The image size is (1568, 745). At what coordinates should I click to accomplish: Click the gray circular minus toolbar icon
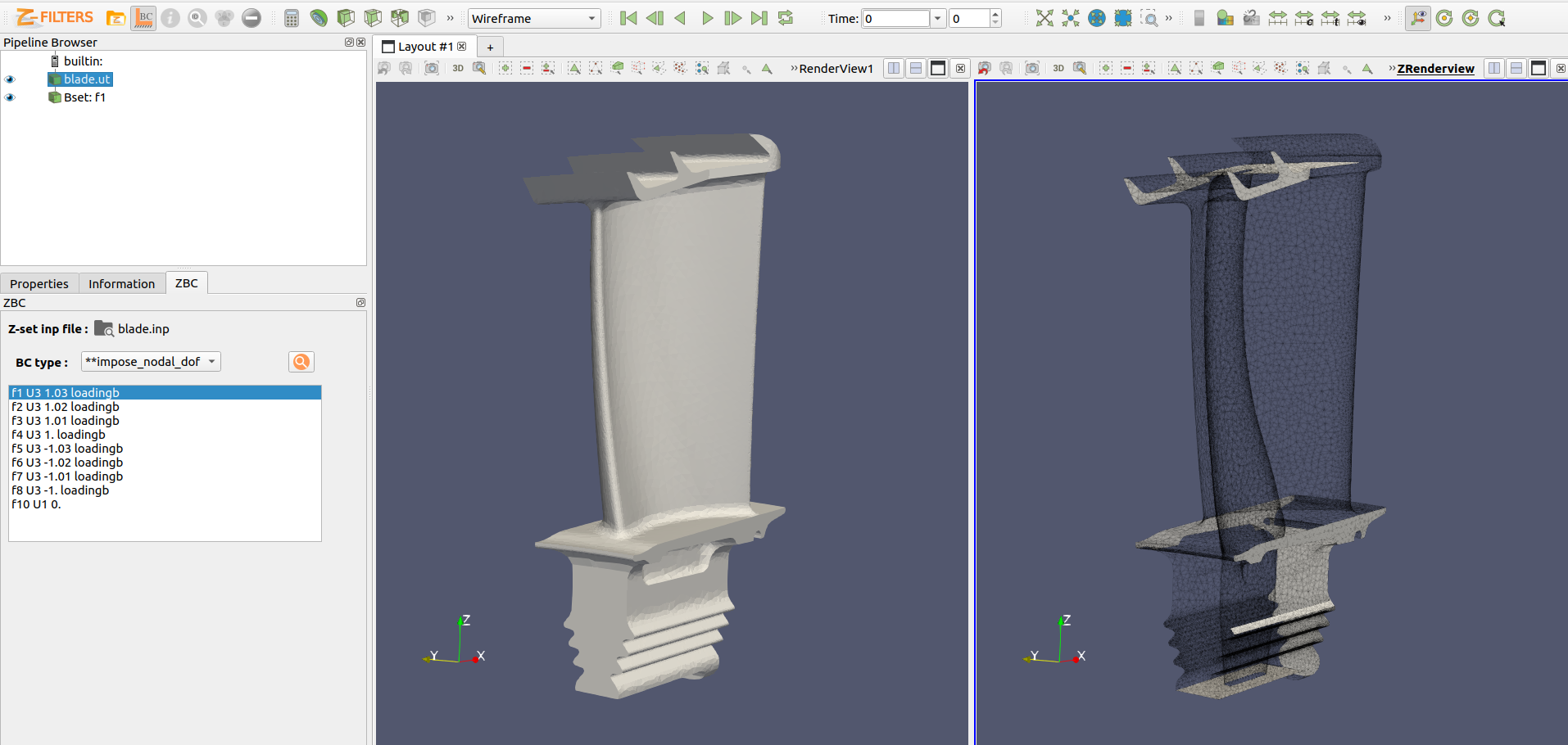[252, 18]
